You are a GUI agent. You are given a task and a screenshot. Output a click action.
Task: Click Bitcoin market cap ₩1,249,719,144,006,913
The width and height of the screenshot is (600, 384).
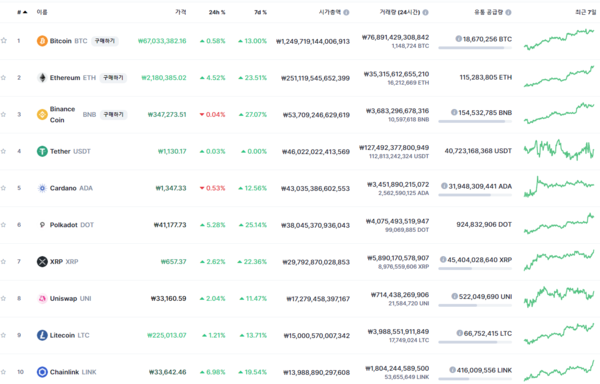[313, 41]
